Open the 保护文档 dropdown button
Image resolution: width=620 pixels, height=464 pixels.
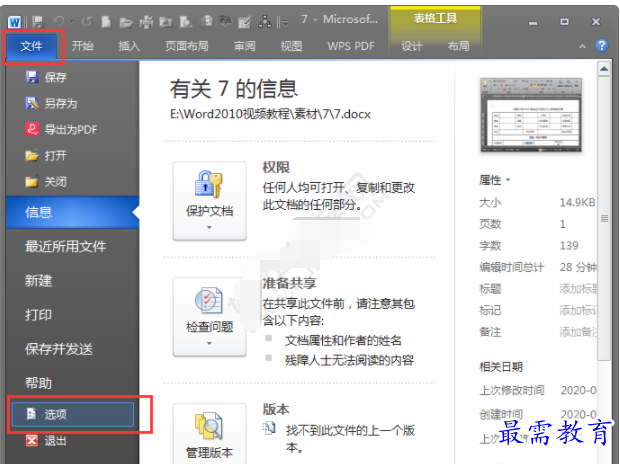click(x=210, y=201)
